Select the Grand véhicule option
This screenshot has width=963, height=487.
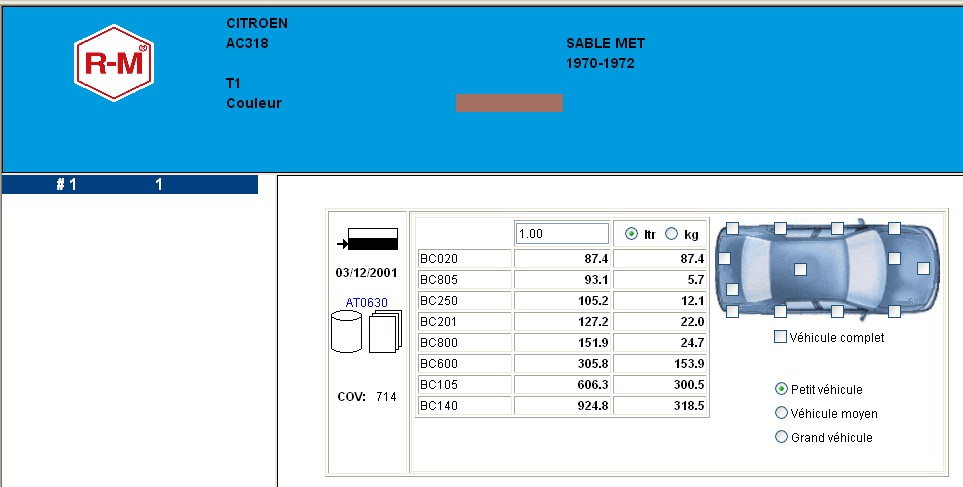pos(781,437)
